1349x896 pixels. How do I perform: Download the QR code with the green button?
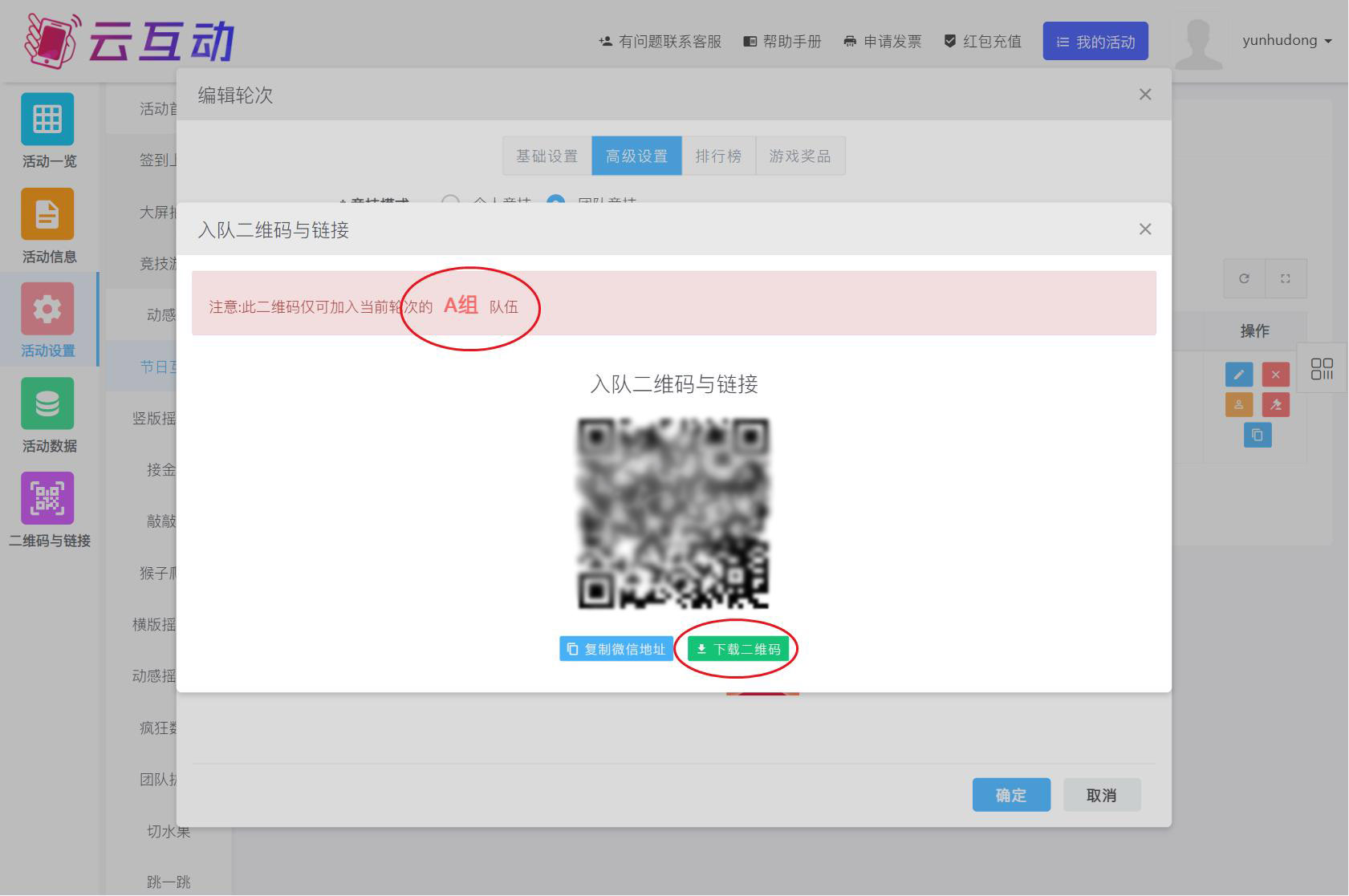[738, 649]
